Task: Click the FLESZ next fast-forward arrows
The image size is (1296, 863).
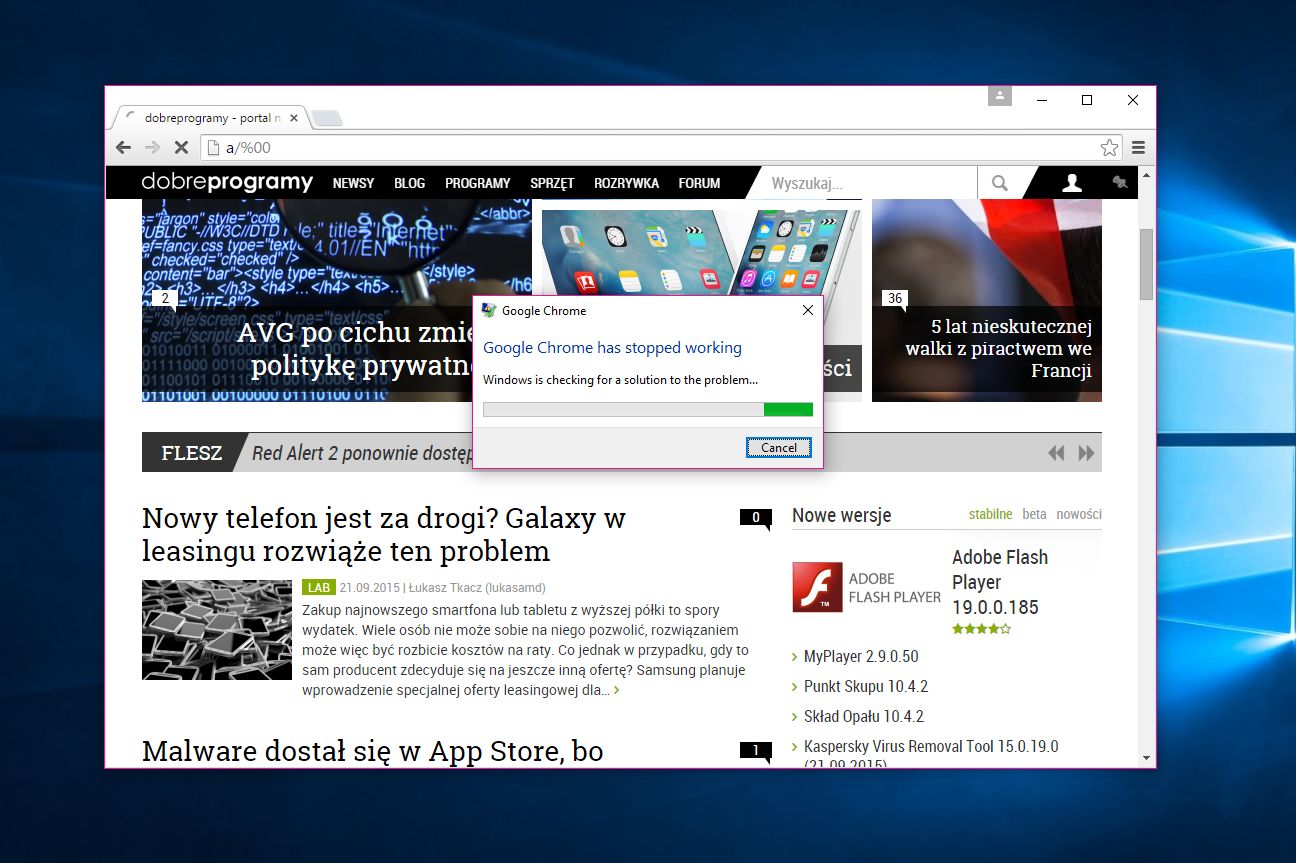Action: (1086, 453)
